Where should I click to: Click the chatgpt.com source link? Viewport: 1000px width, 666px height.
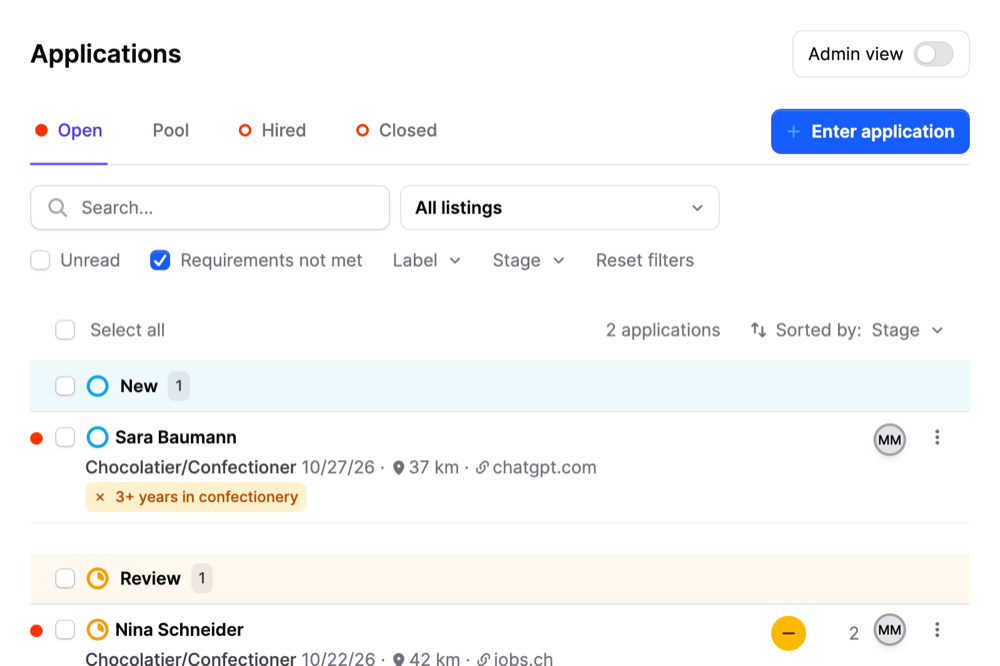(544, 468)
